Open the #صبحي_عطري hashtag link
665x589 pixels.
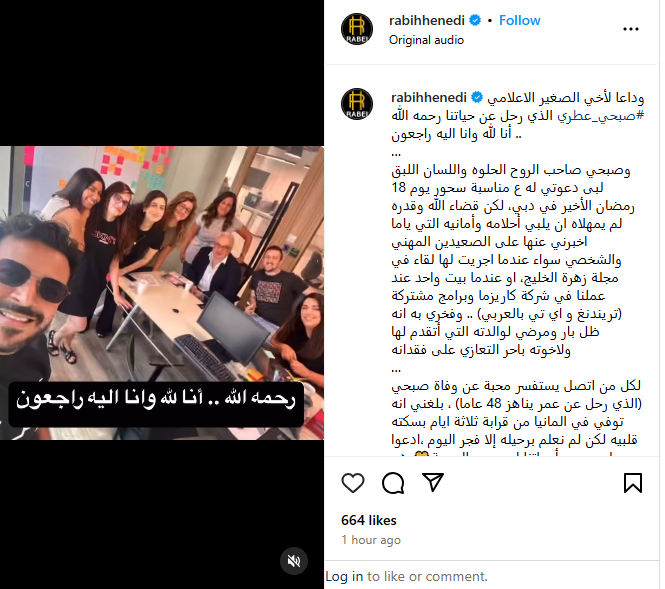601,115
